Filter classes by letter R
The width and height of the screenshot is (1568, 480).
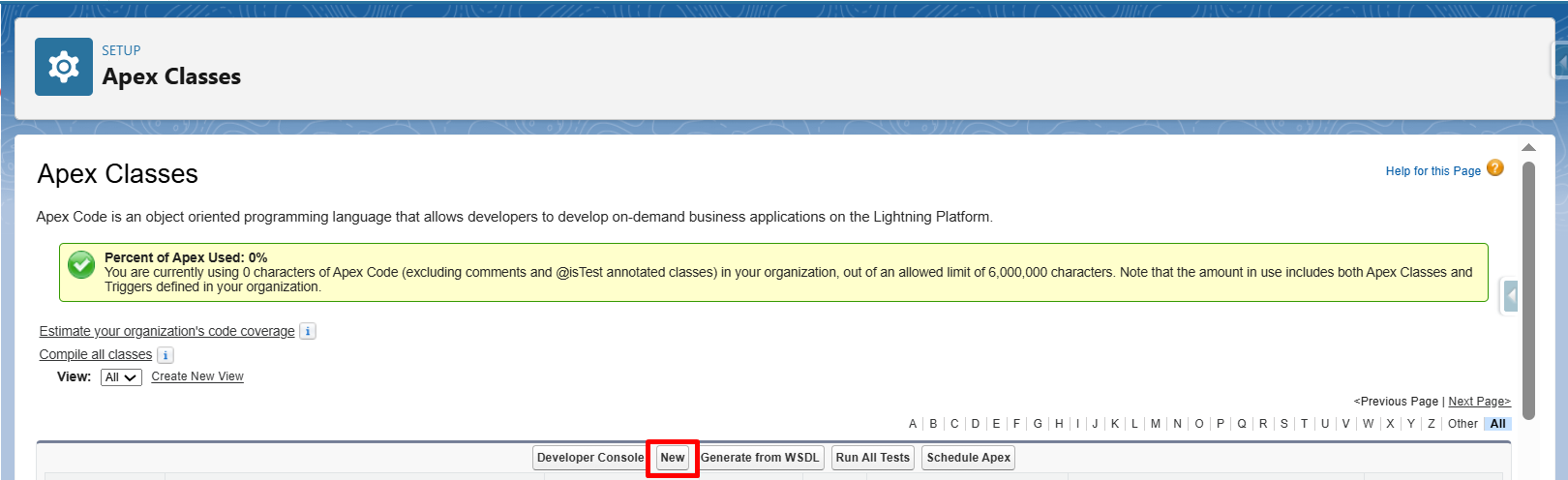click(x=1263, y=424)
